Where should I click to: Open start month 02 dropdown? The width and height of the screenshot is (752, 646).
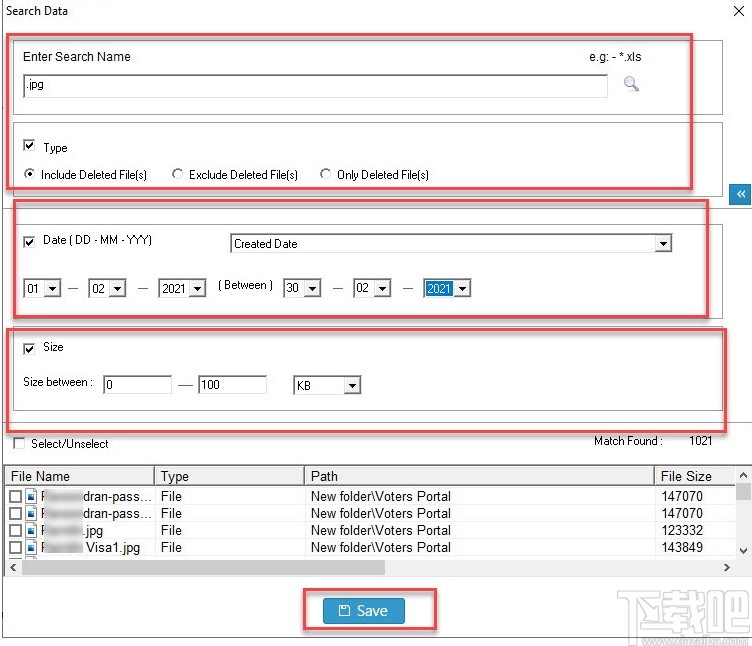point(118,289)
